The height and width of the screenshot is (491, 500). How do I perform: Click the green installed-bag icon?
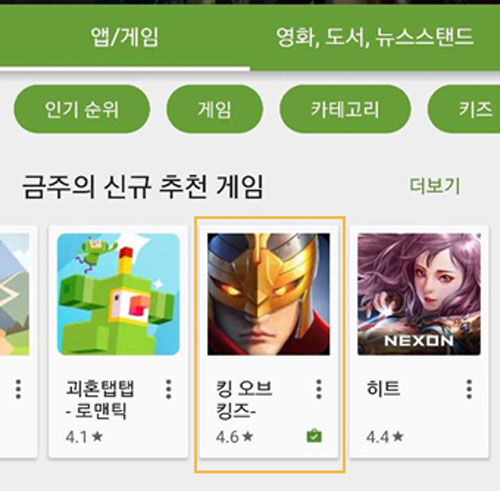pos(314,436)
